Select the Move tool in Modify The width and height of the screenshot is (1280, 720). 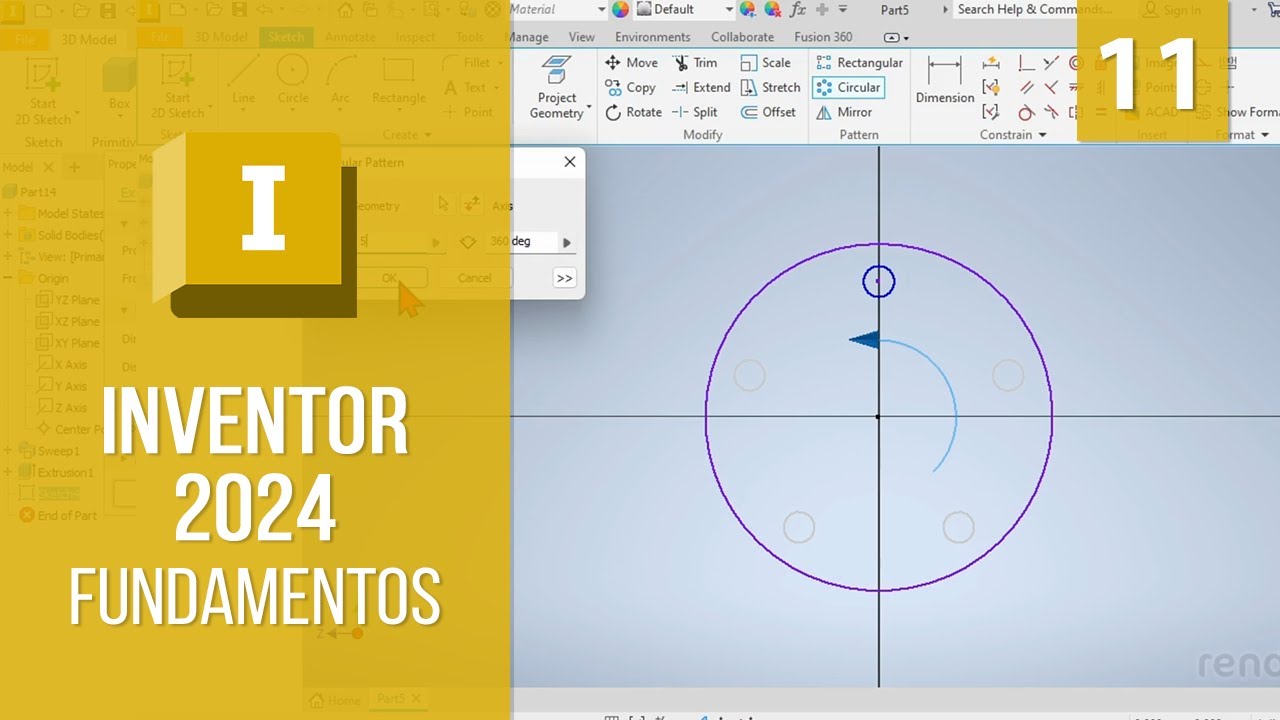pyautogui.click(x=631, y=63)
